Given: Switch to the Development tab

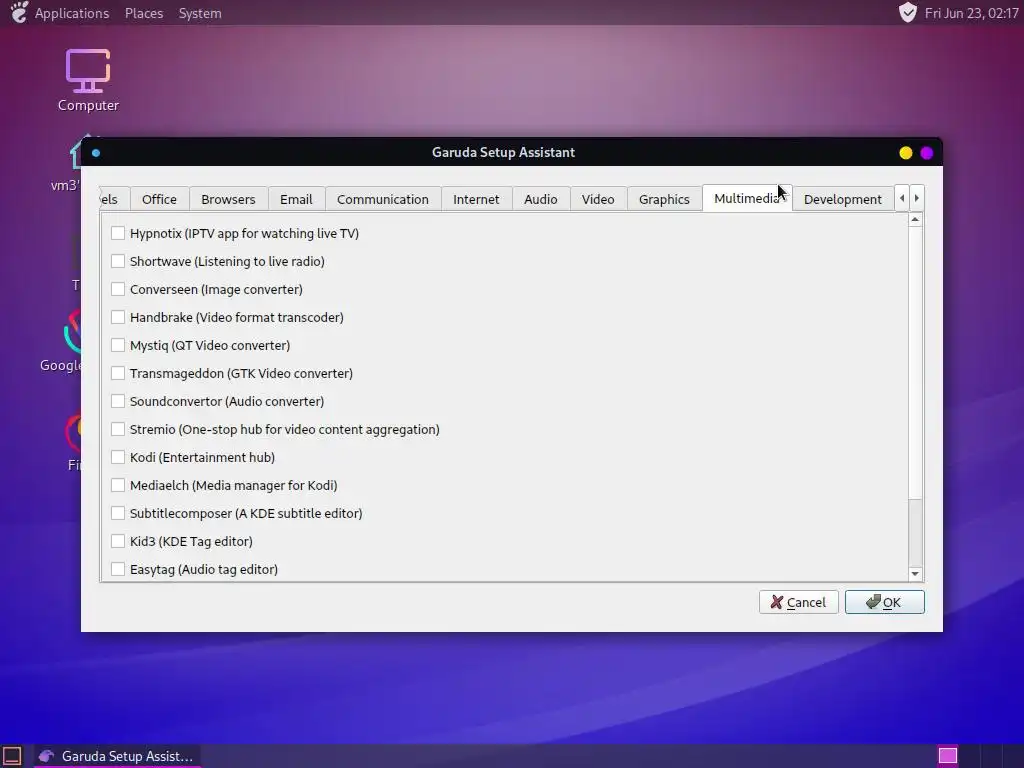Looking at the screenshot, I should click(842, 199).
